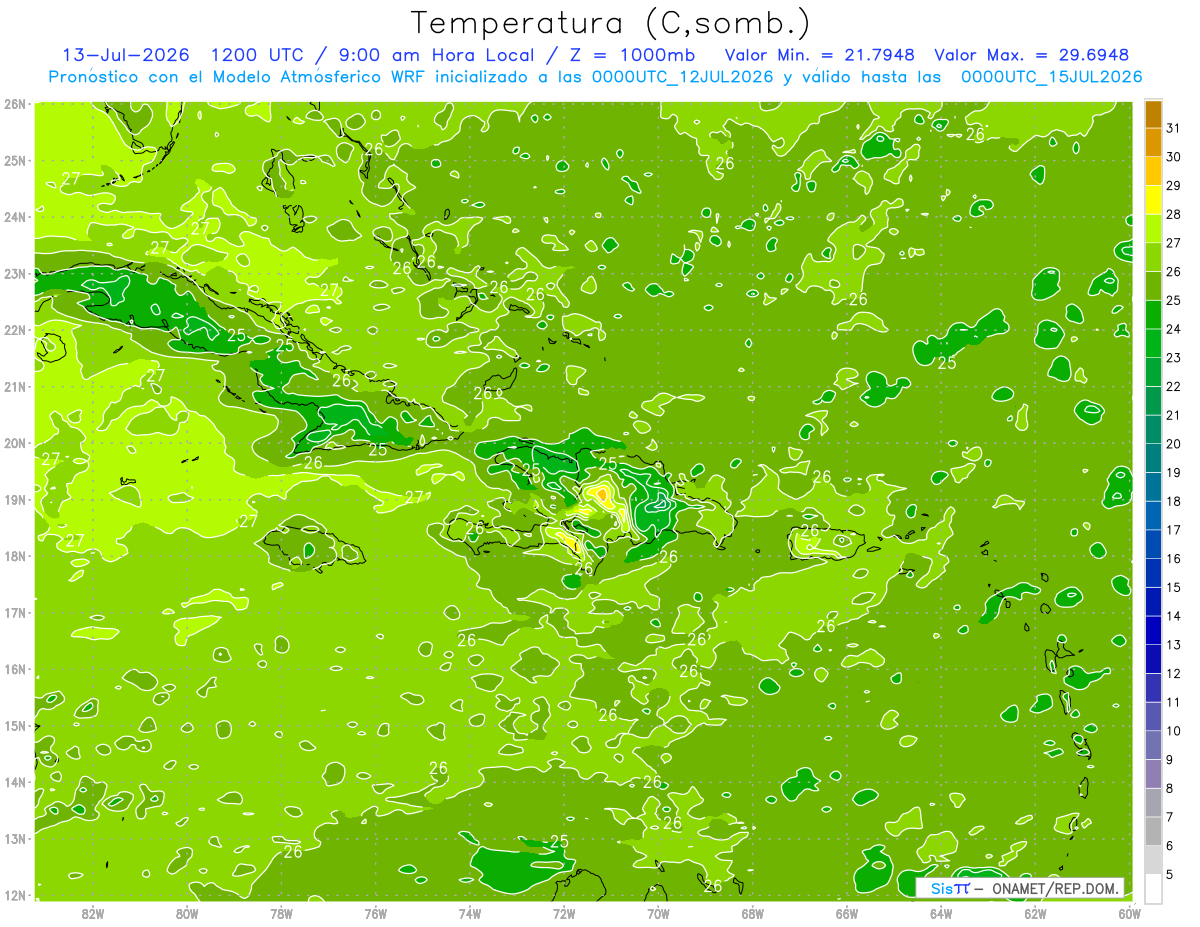Viewport: 1200px width, 927px height.
Task: Pick the color bar segment above 31
Action: pyautogui.click(x=1152, y=114)
